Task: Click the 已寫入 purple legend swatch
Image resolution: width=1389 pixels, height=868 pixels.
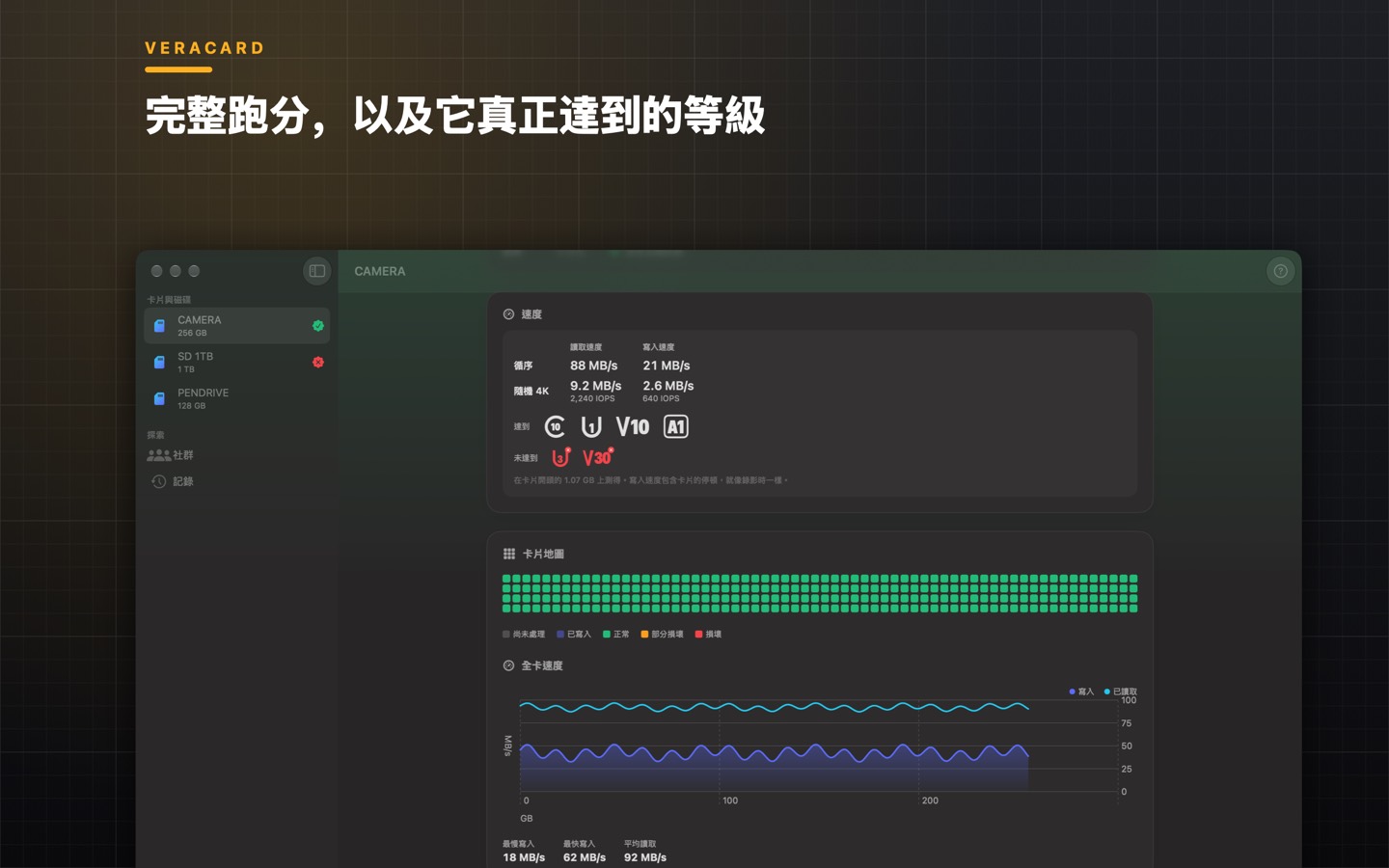Action: coord(560,635)
